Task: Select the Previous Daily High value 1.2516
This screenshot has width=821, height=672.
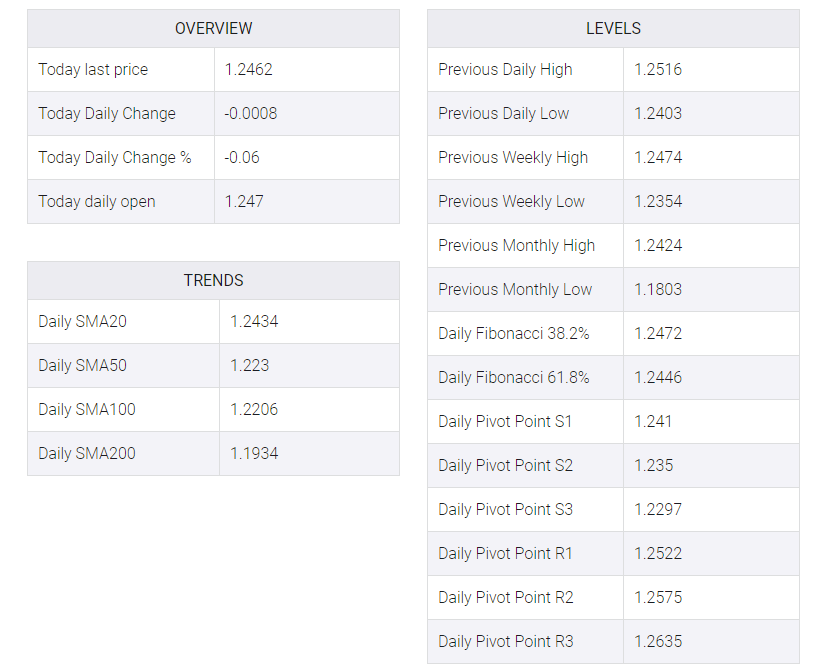Action: (658, 70)
